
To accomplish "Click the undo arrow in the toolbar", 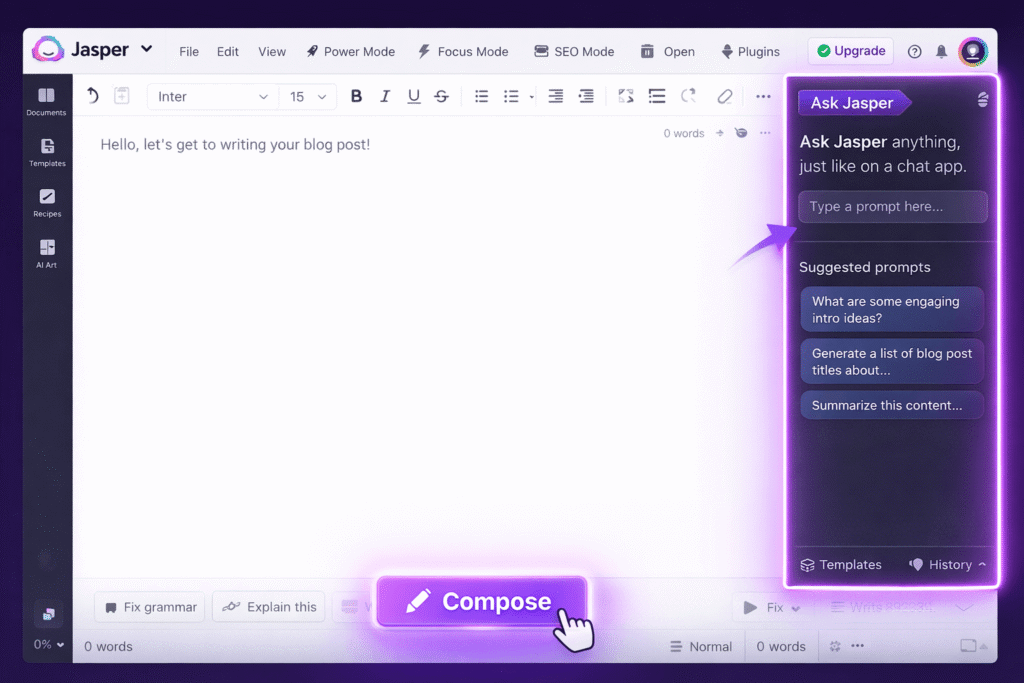I will coord(91,95).
